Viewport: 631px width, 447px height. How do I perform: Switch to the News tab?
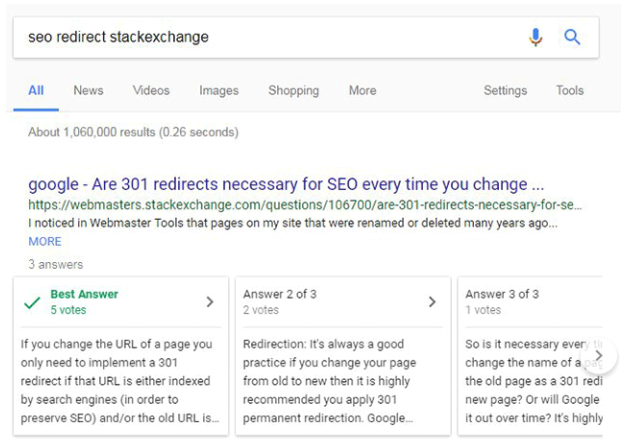[x=88, y=90]
